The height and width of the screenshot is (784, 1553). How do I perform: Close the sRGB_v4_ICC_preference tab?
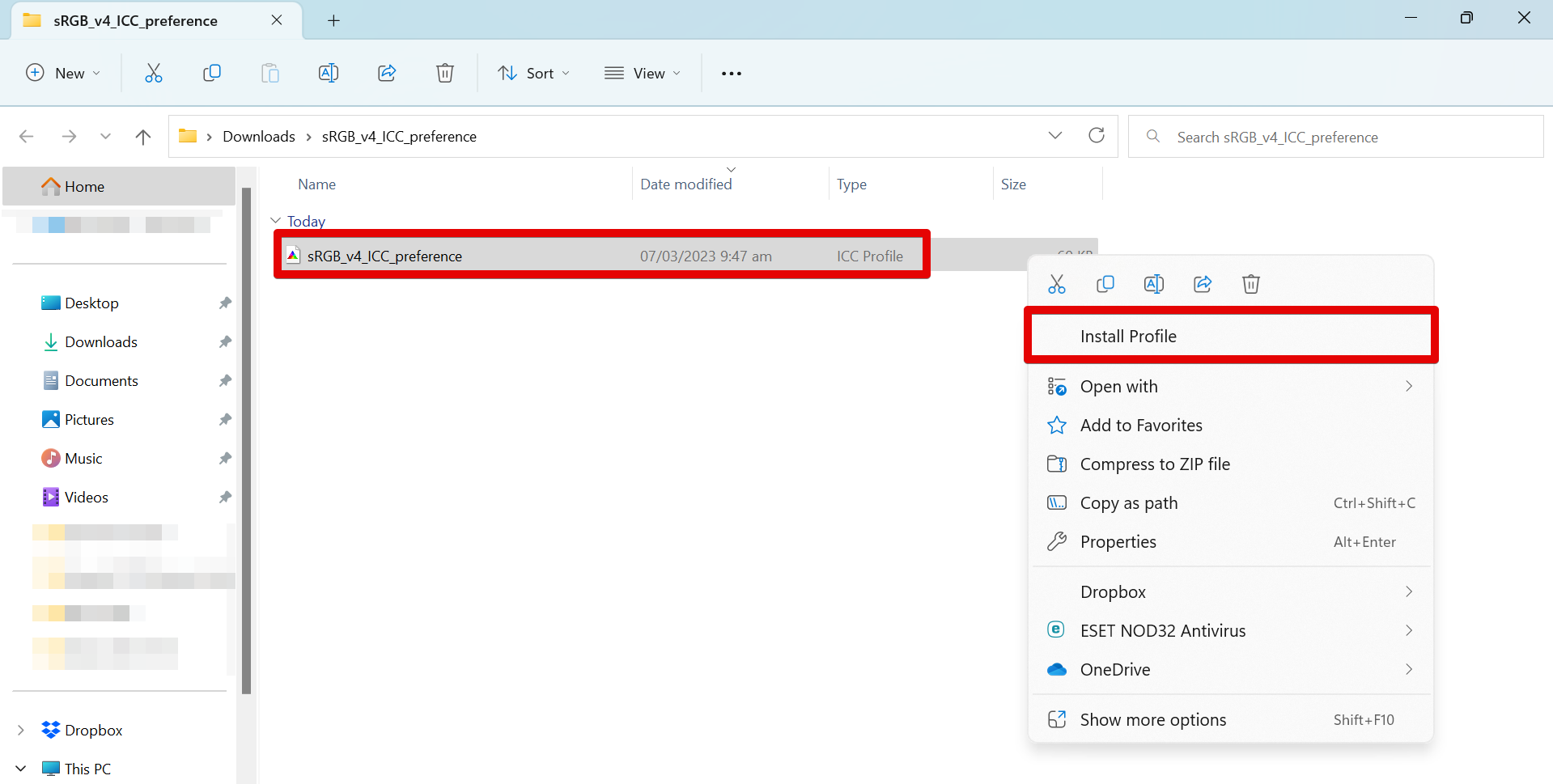coord(277,19)
